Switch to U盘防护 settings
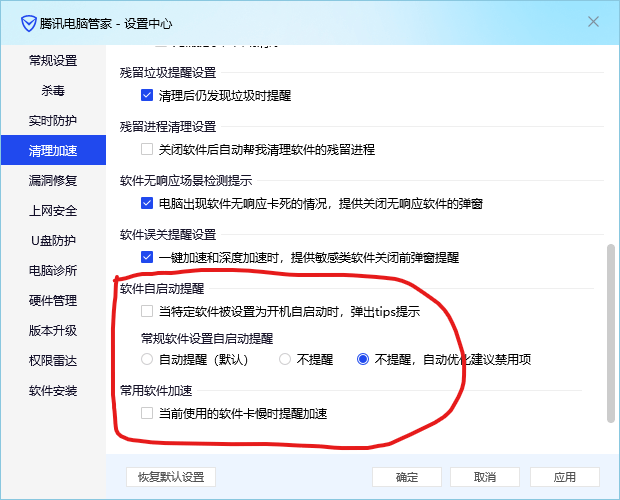Viewport: 620px width, 500px height. (x=53, y=240)
